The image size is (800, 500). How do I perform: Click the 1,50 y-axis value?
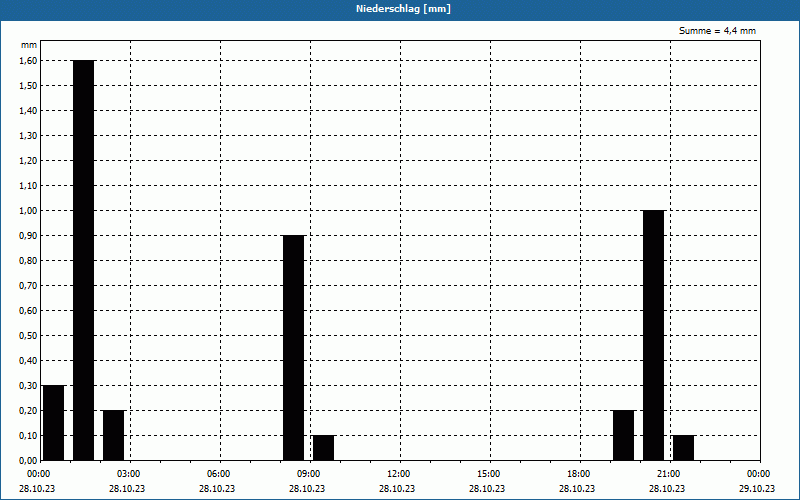click(x=28, y=86)
